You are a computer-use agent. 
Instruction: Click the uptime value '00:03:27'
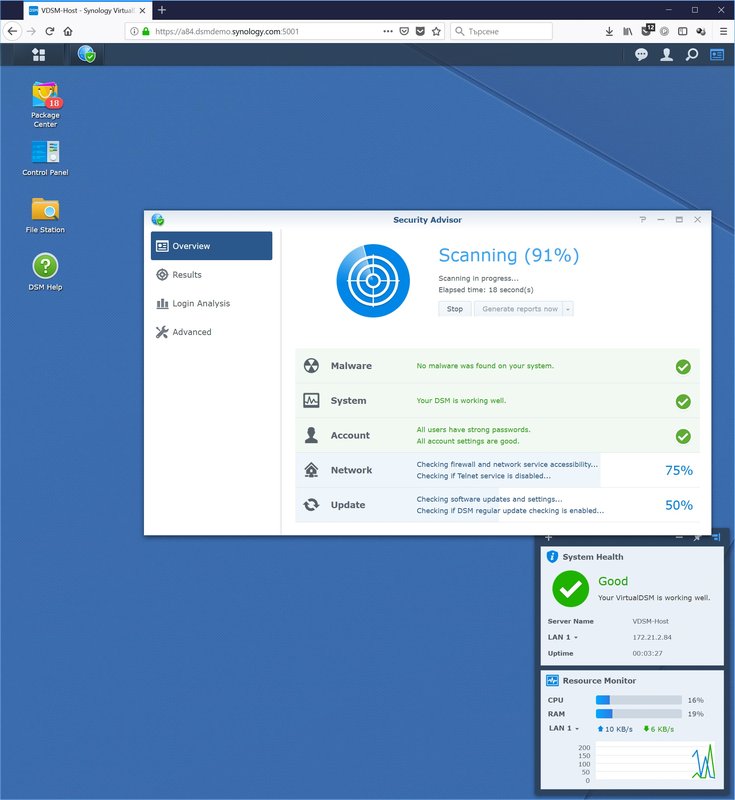pos(647,653)
